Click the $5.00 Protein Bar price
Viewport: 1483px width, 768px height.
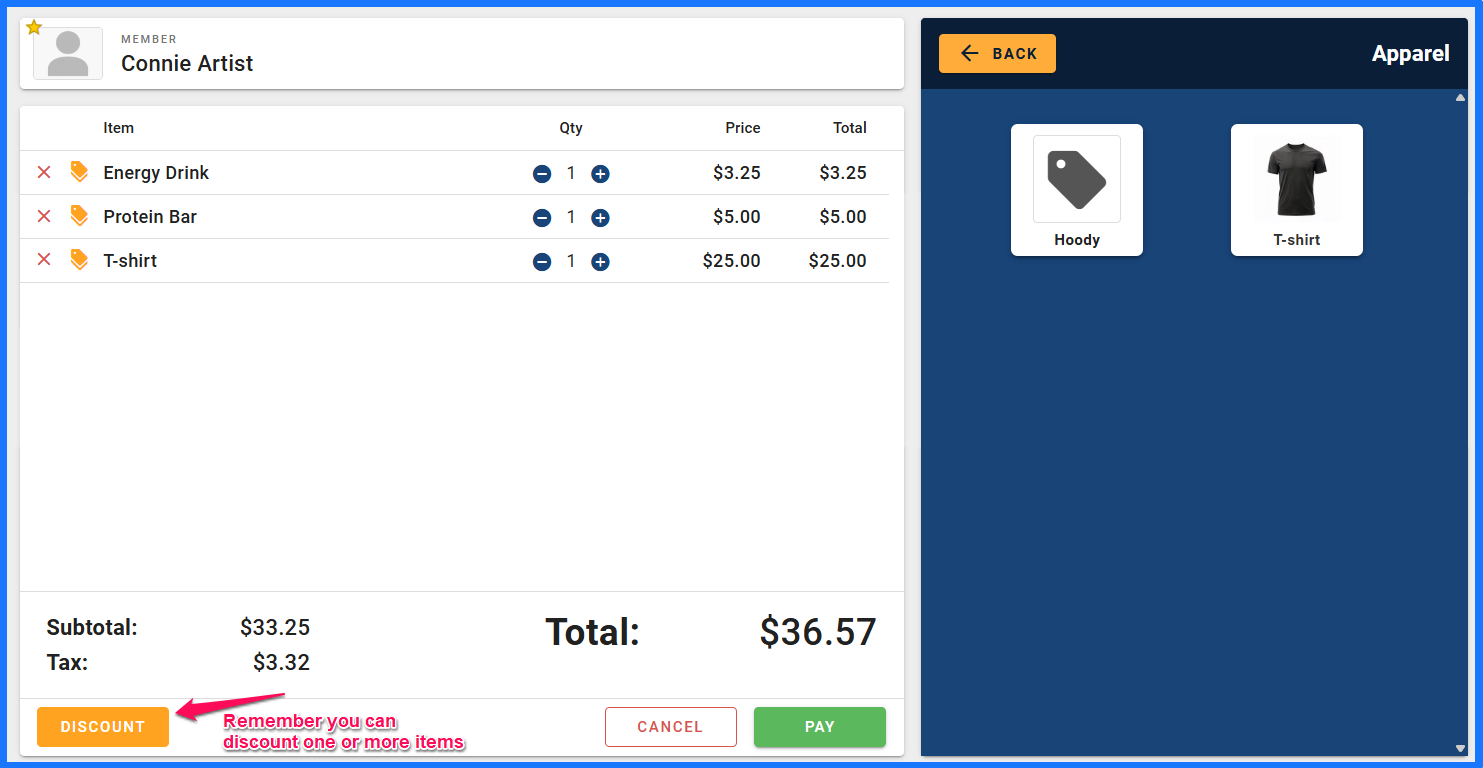coord(737,217)
